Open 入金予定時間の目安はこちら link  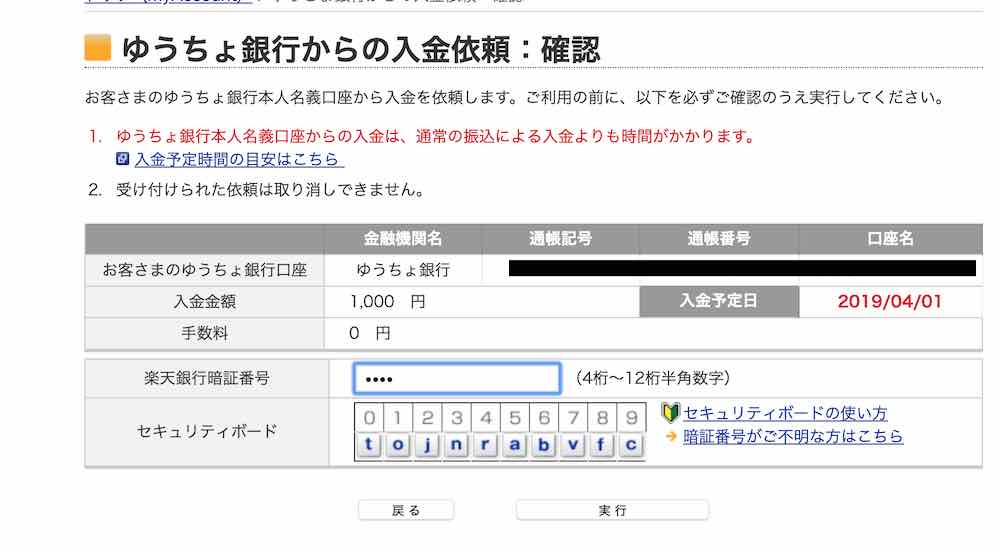coord(237,159)
